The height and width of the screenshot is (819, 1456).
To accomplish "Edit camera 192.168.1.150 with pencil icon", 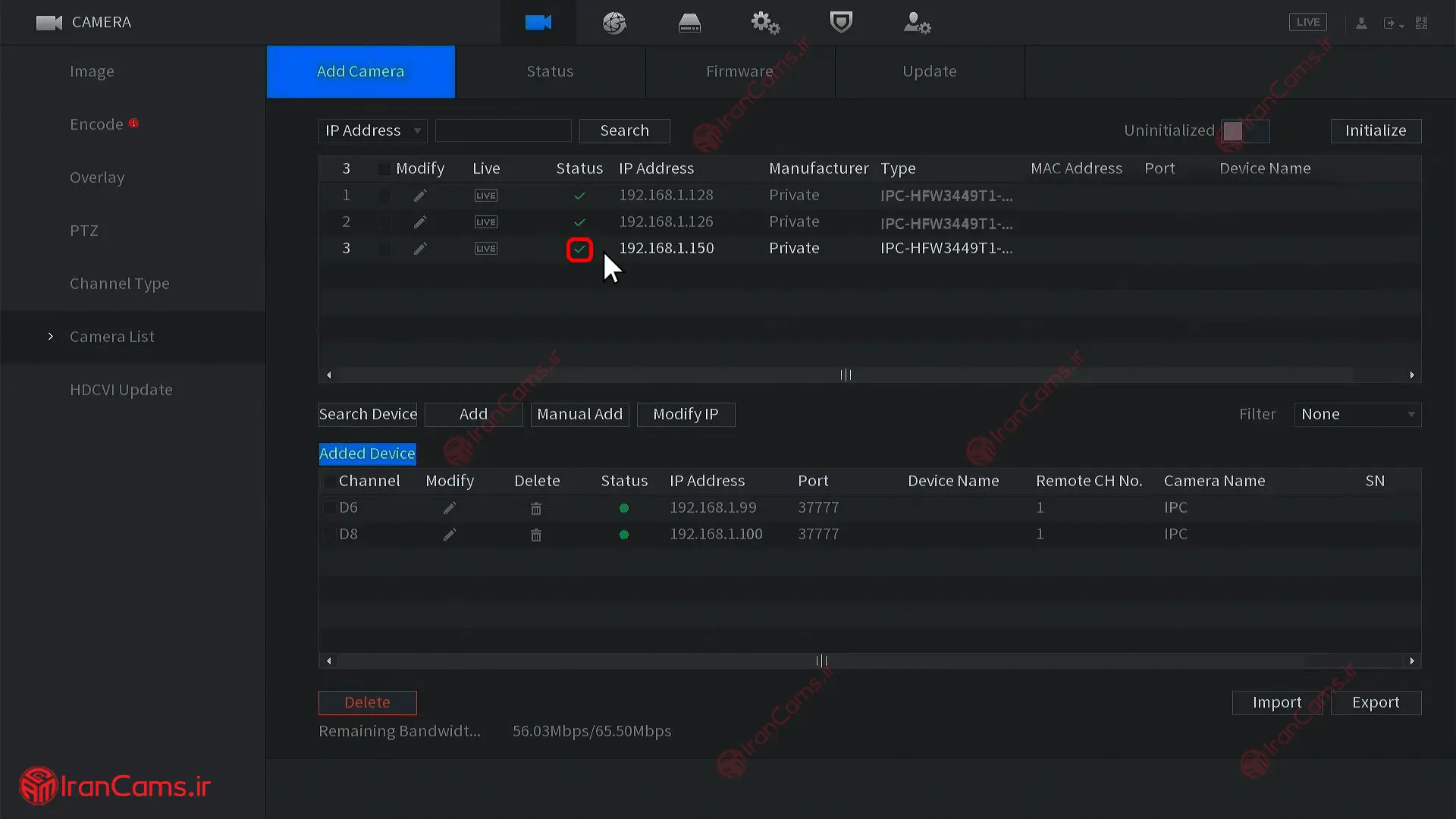I will pos(420,249).
